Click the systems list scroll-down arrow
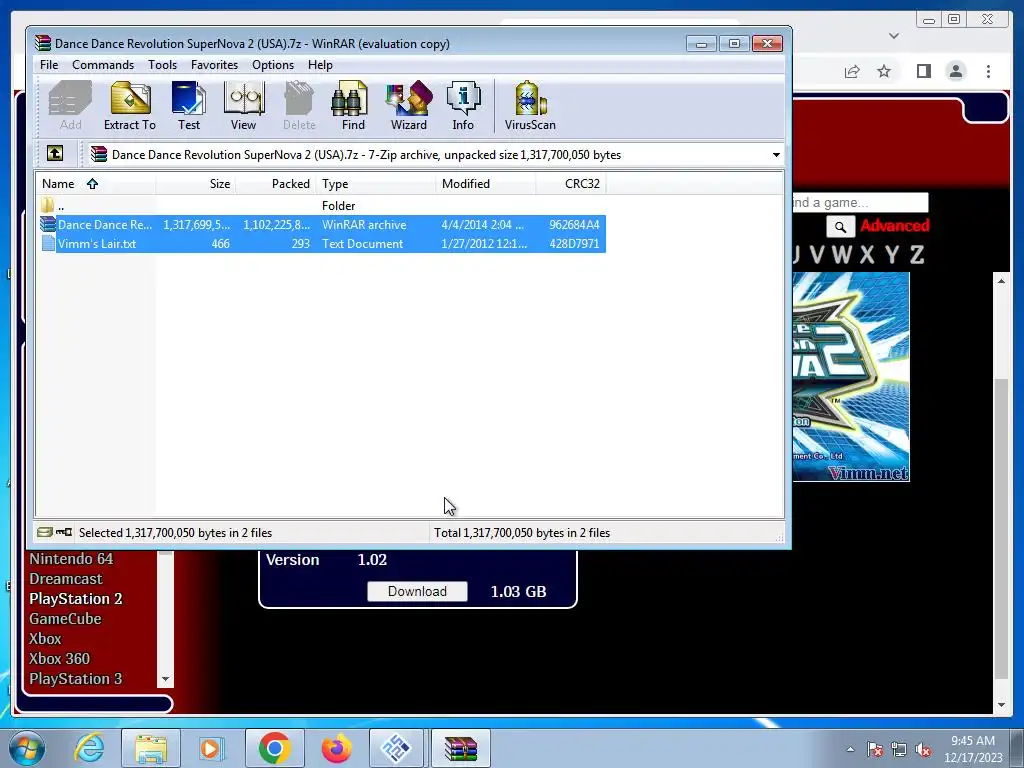This screenshot has height=768, width=1024. 165,679
